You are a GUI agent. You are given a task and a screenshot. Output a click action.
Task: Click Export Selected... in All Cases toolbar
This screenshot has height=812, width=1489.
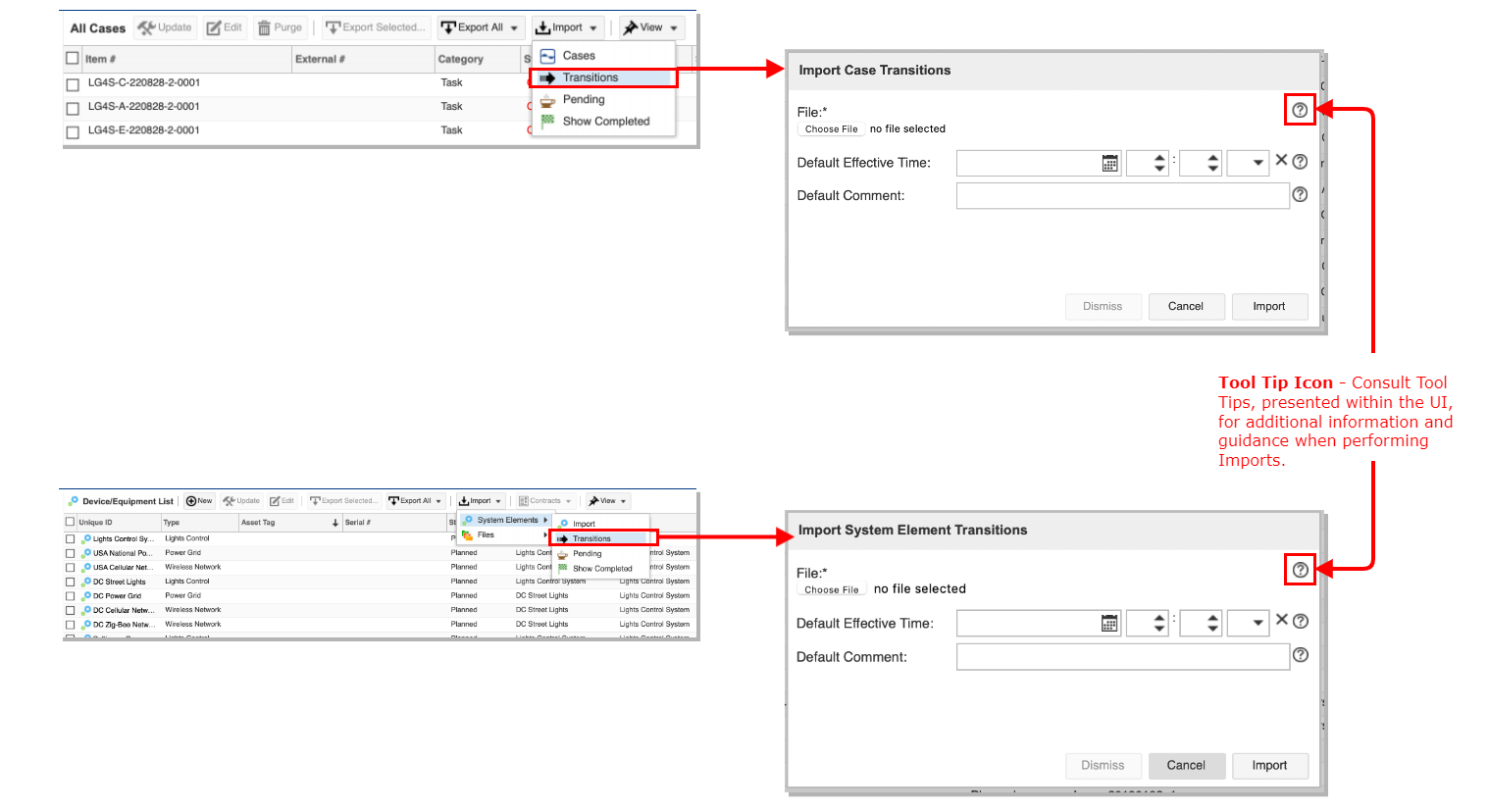click(x=376, y=27)
